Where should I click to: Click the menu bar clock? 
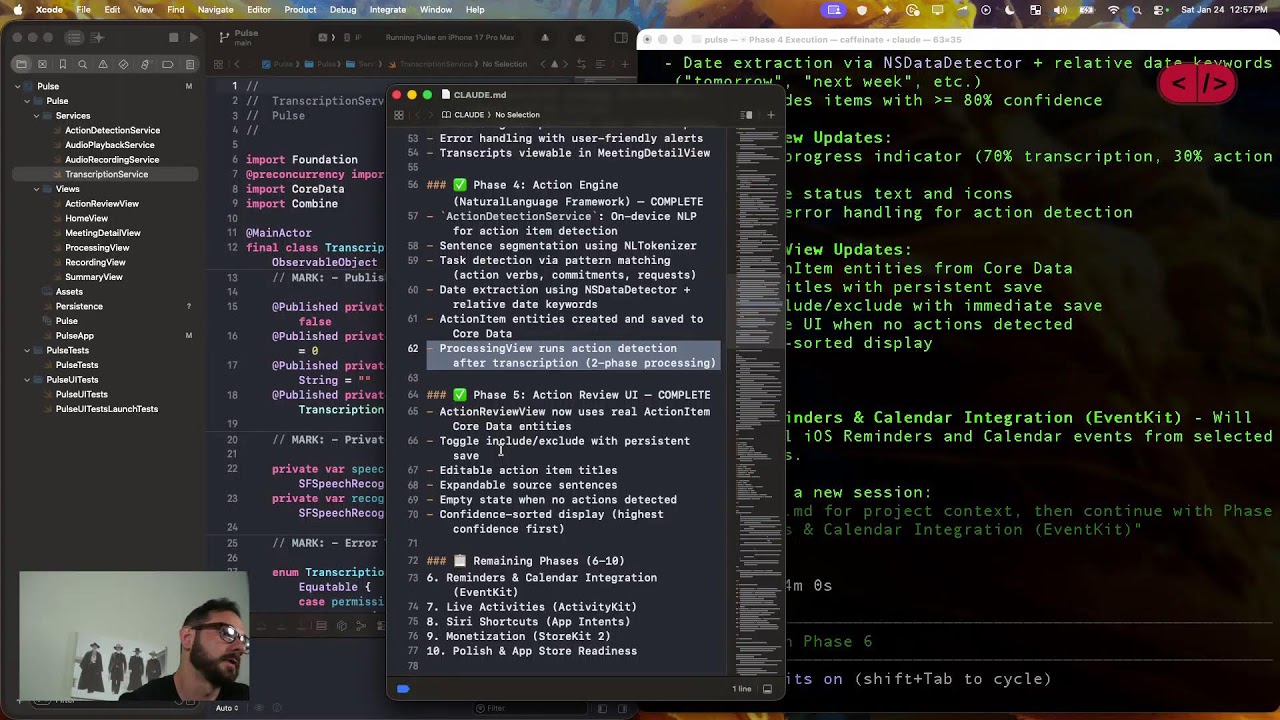1225,10
